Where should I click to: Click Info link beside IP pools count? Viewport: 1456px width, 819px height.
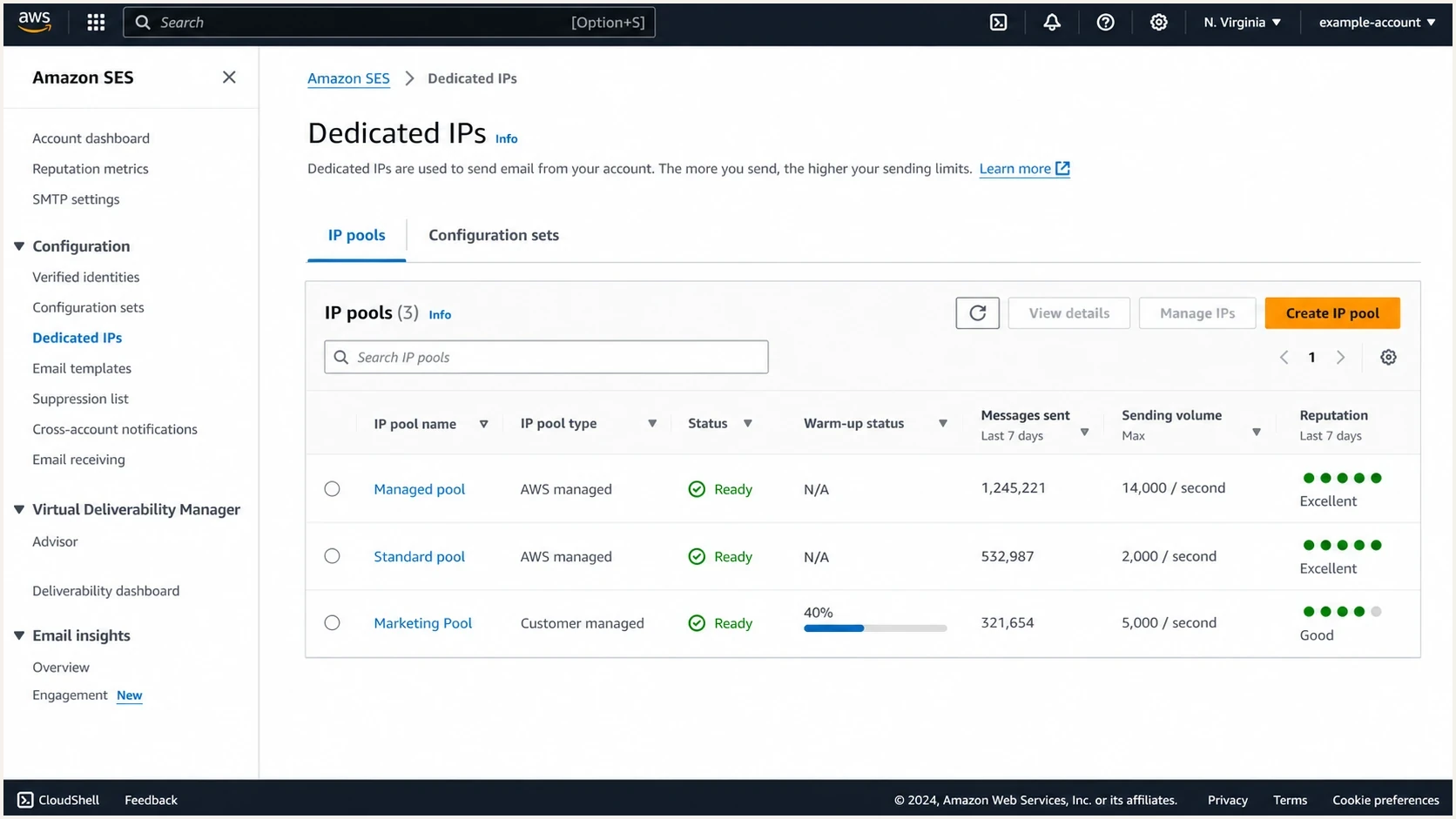[x=440, y=314]
